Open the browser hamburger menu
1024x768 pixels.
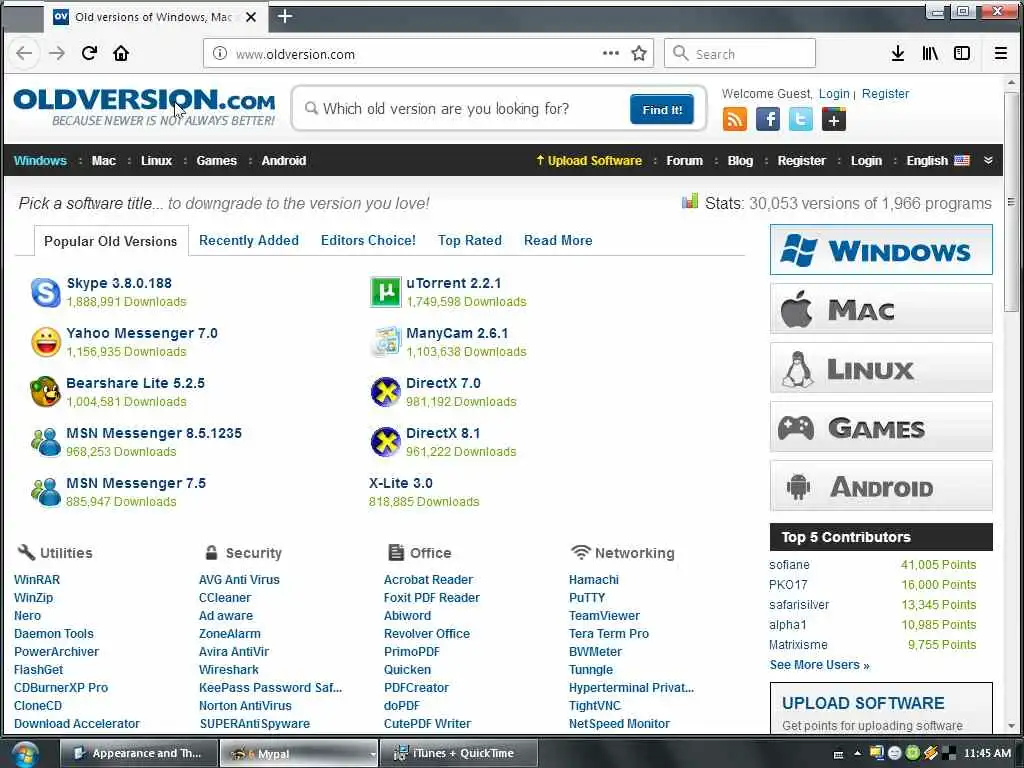click(x=1000, y=54)
